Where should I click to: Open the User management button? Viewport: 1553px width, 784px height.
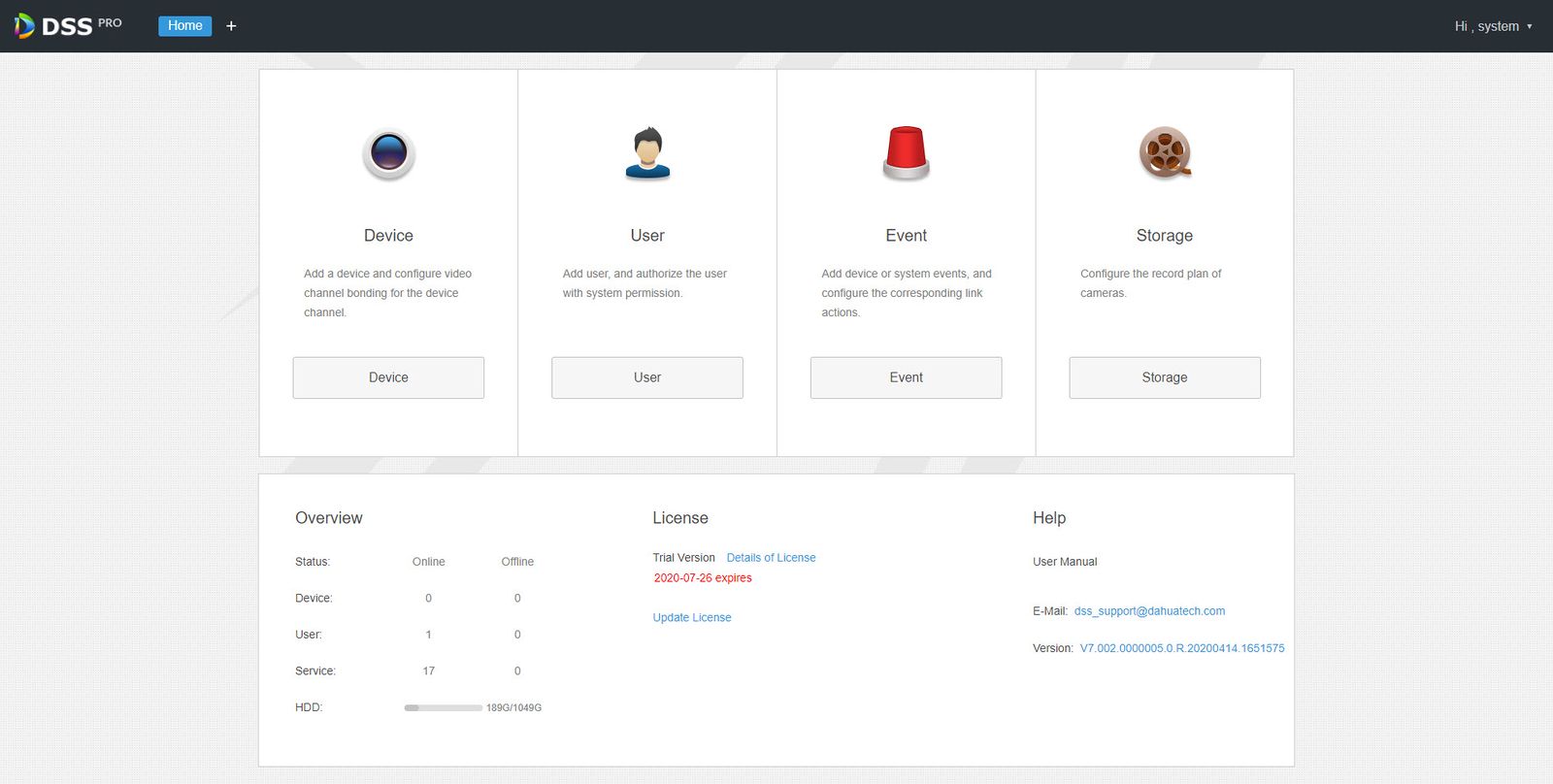click(647, 377)
